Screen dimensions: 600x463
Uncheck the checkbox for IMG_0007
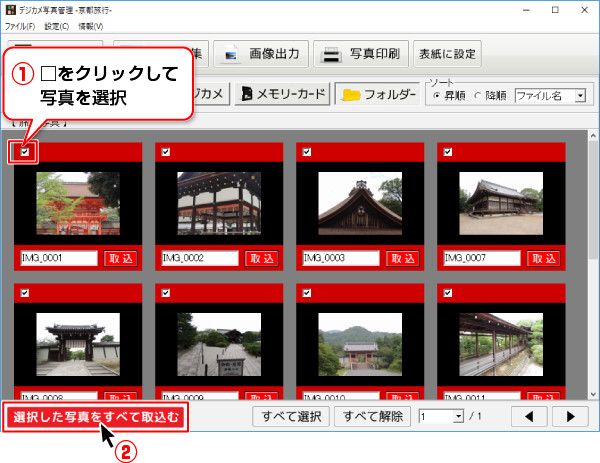coord(448,152)
